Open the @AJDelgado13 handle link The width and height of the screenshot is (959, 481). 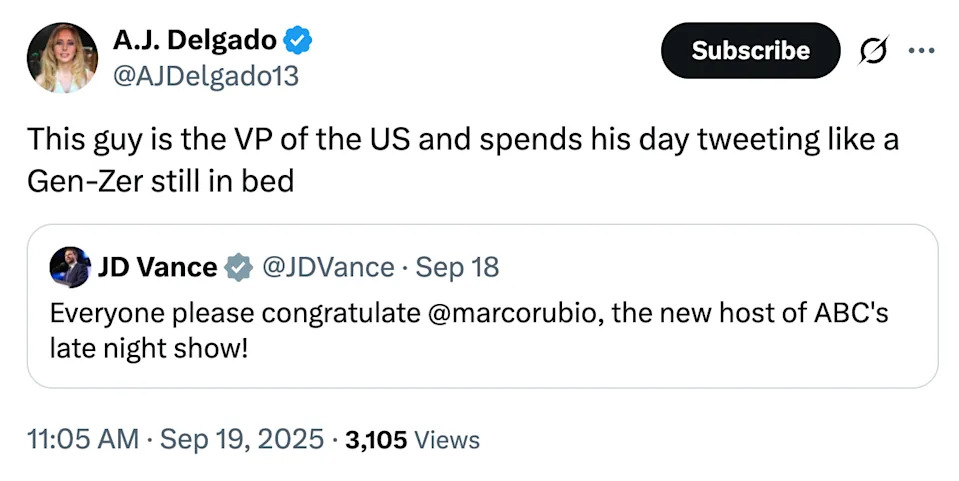click(205, 76)
